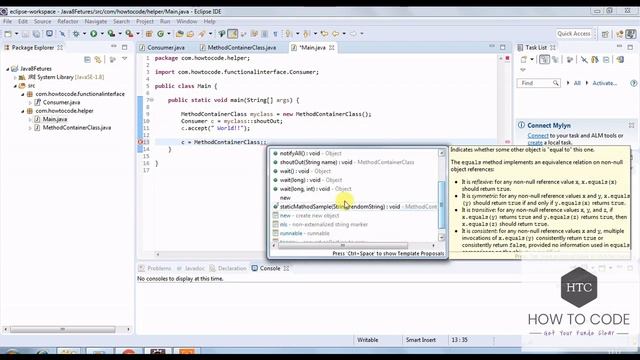Open the New Java Class dropdown arrow
Screen dimensions: 640x360
tap(169, 34)
